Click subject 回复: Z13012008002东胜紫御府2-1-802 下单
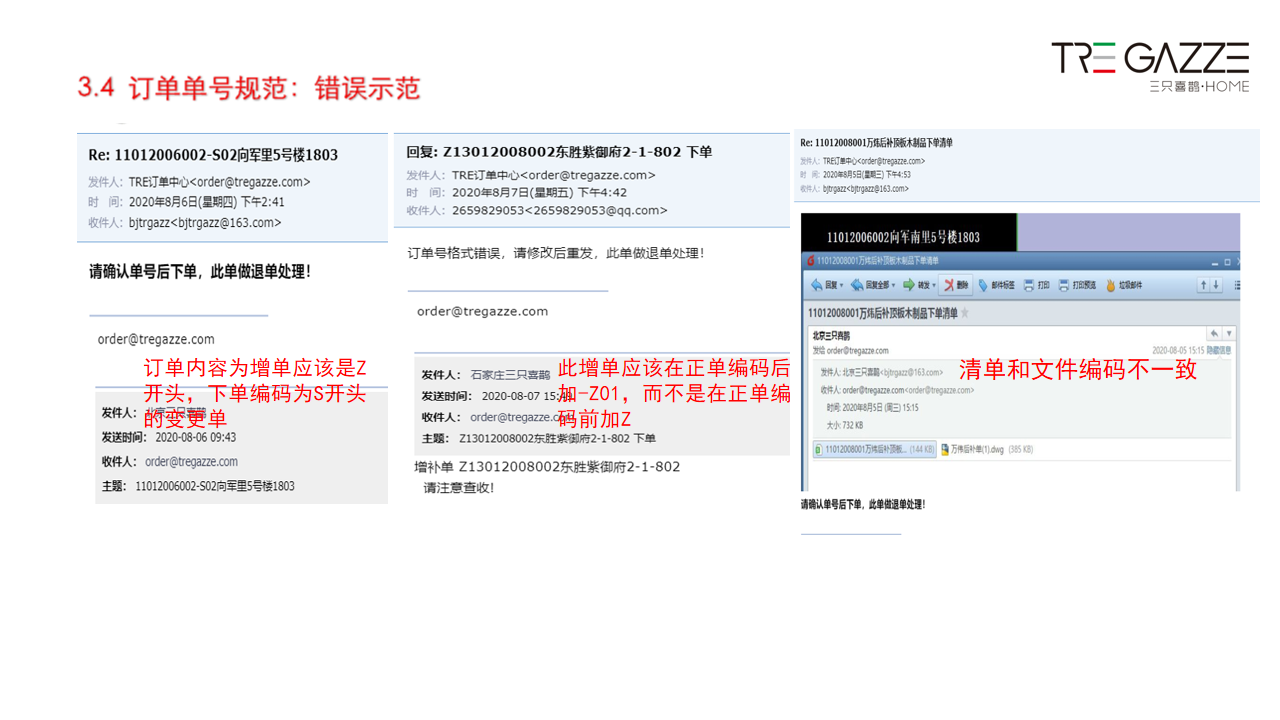The height and width of the screenshot is (720, 1280). point(559,152)
